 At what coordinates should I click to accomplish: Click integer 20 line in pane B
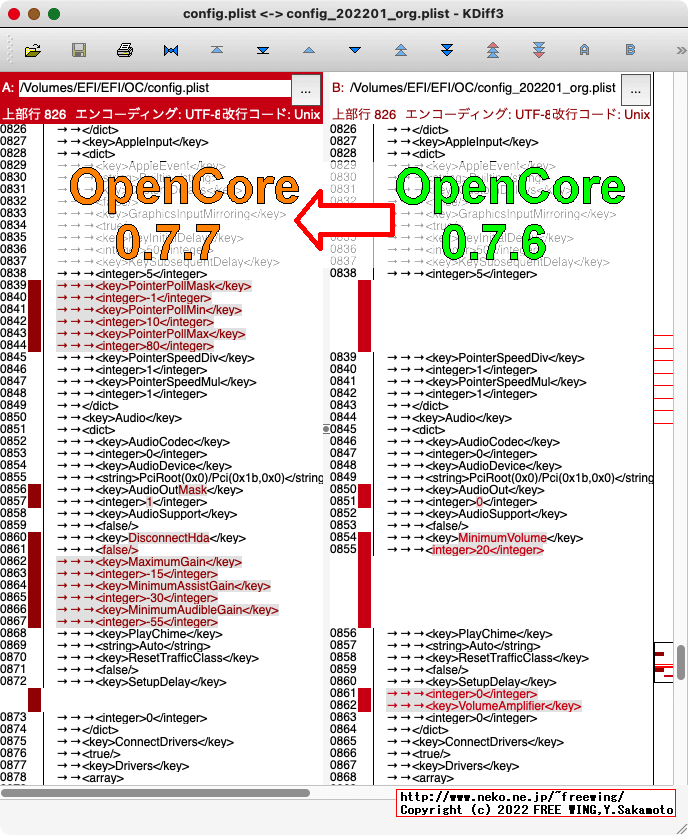coord(465,550)
